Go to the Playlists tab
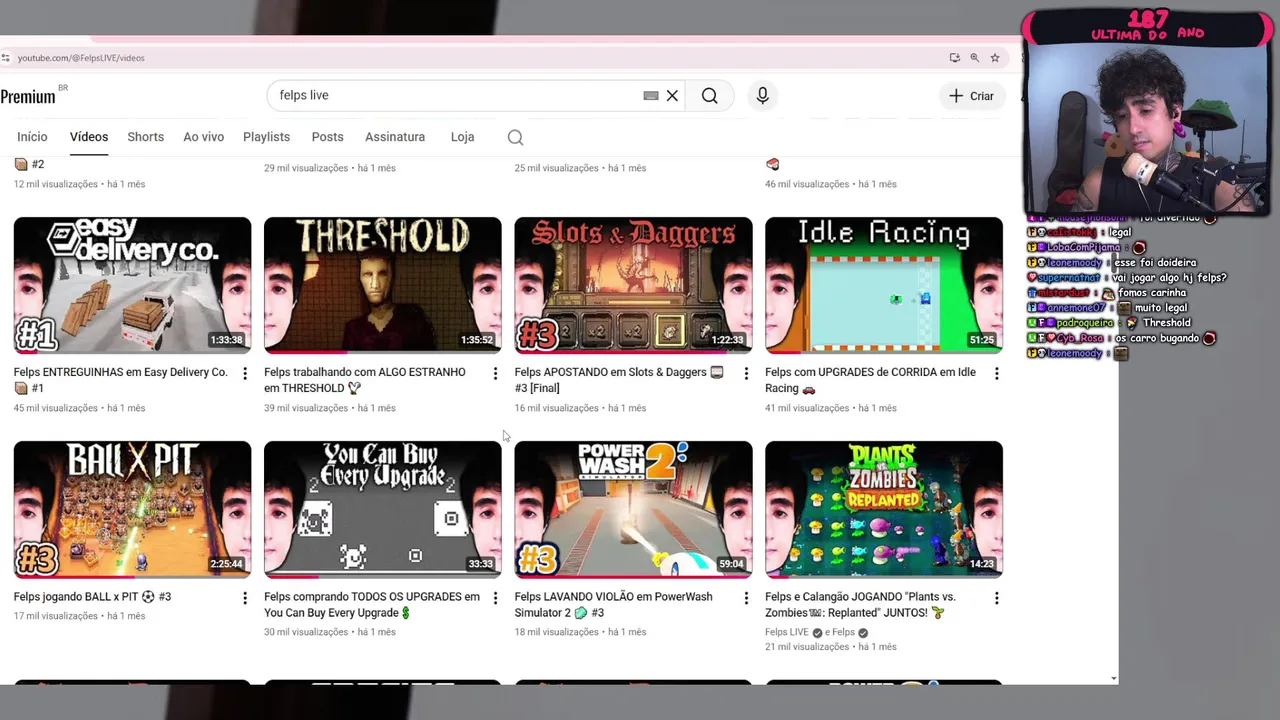1280x720 pixels. point(266,137)
